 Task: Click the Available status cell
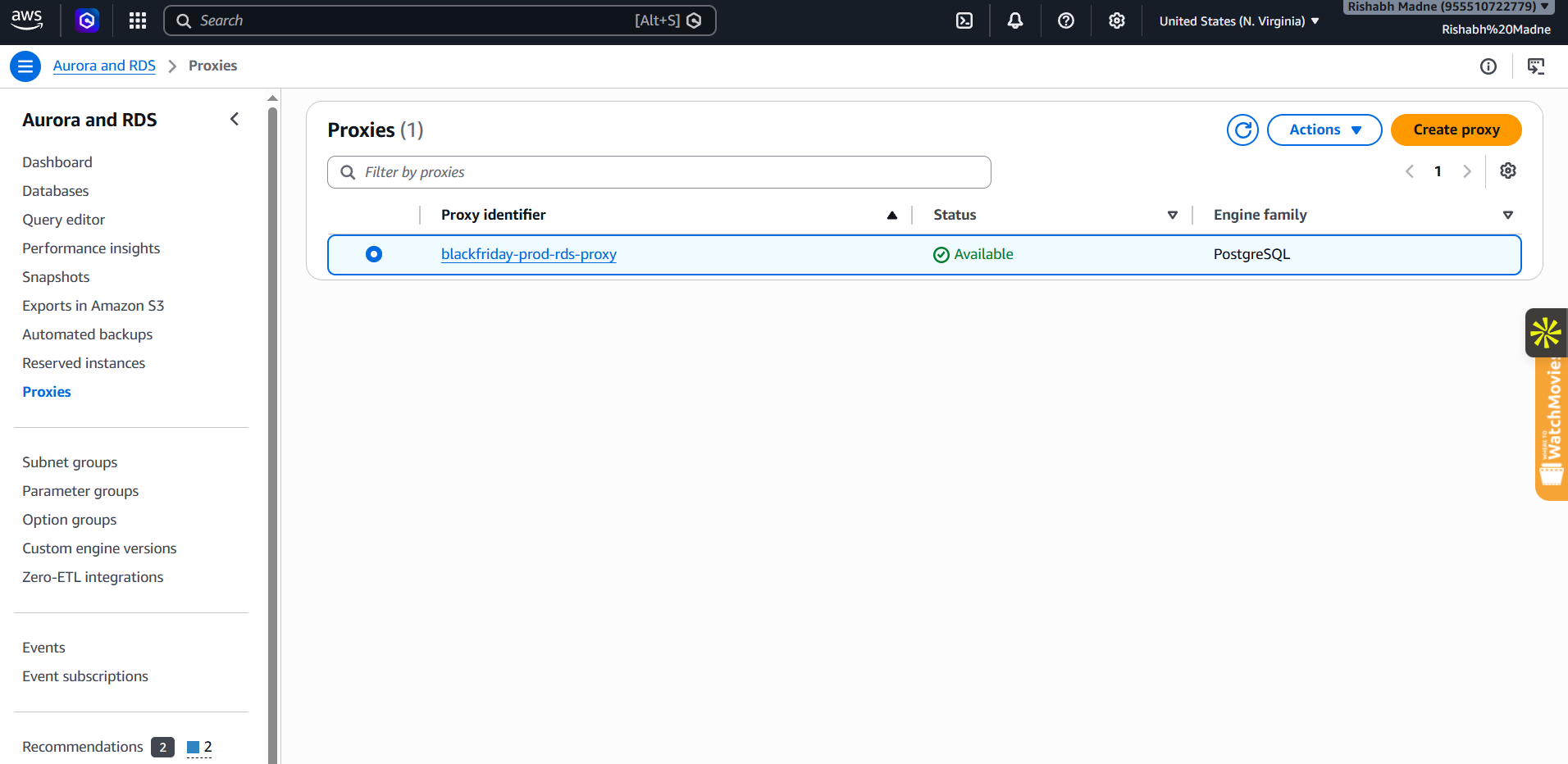coord(973,254)
